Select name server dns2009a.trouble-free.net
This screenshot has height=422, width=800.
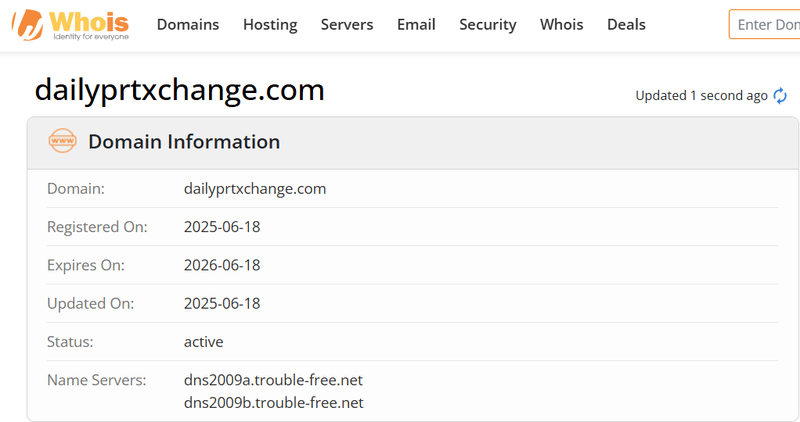273,380
